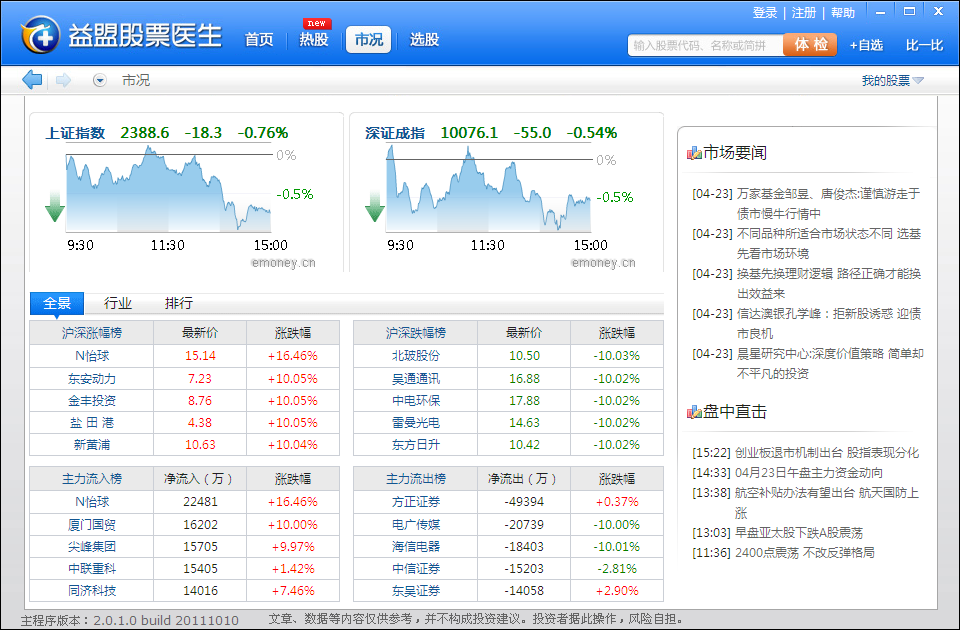Click stock 东方日升
Screen dimensions: 960x630
(x=416, y=445)
